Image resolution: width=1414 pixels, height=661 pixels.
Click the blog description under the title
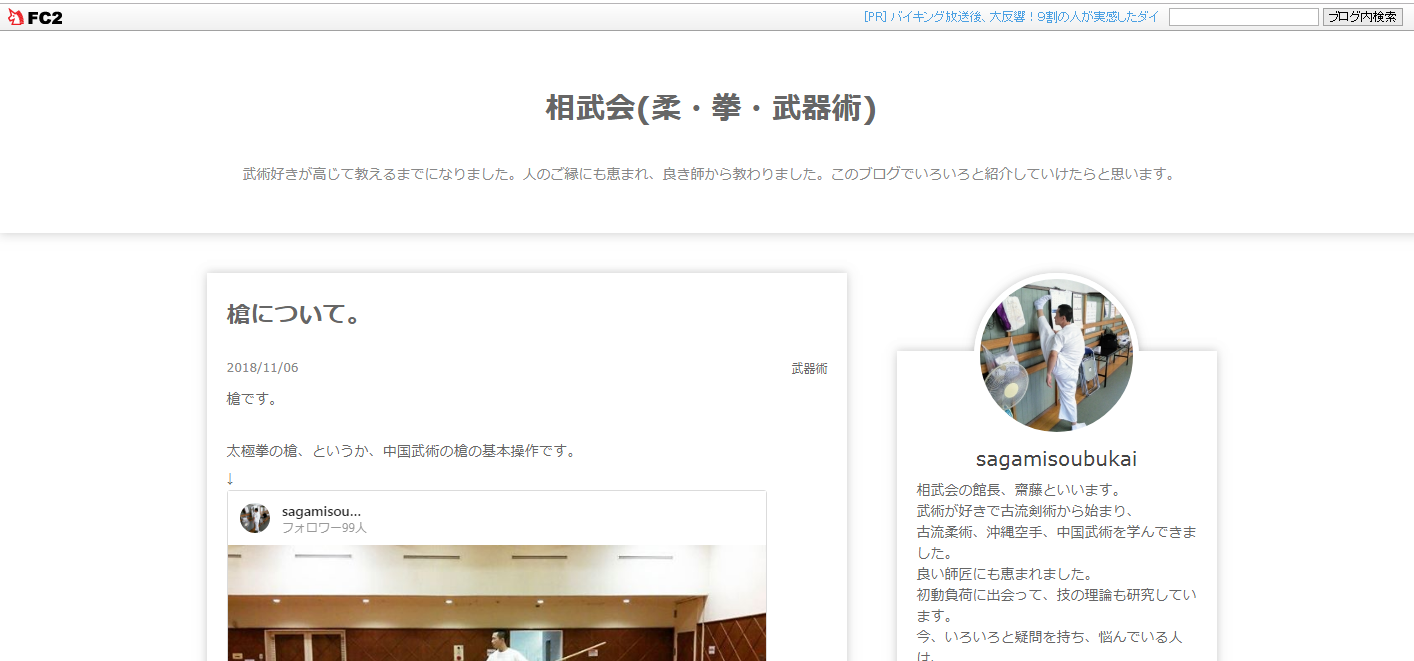pyautogui.click(x=708, y=174)
